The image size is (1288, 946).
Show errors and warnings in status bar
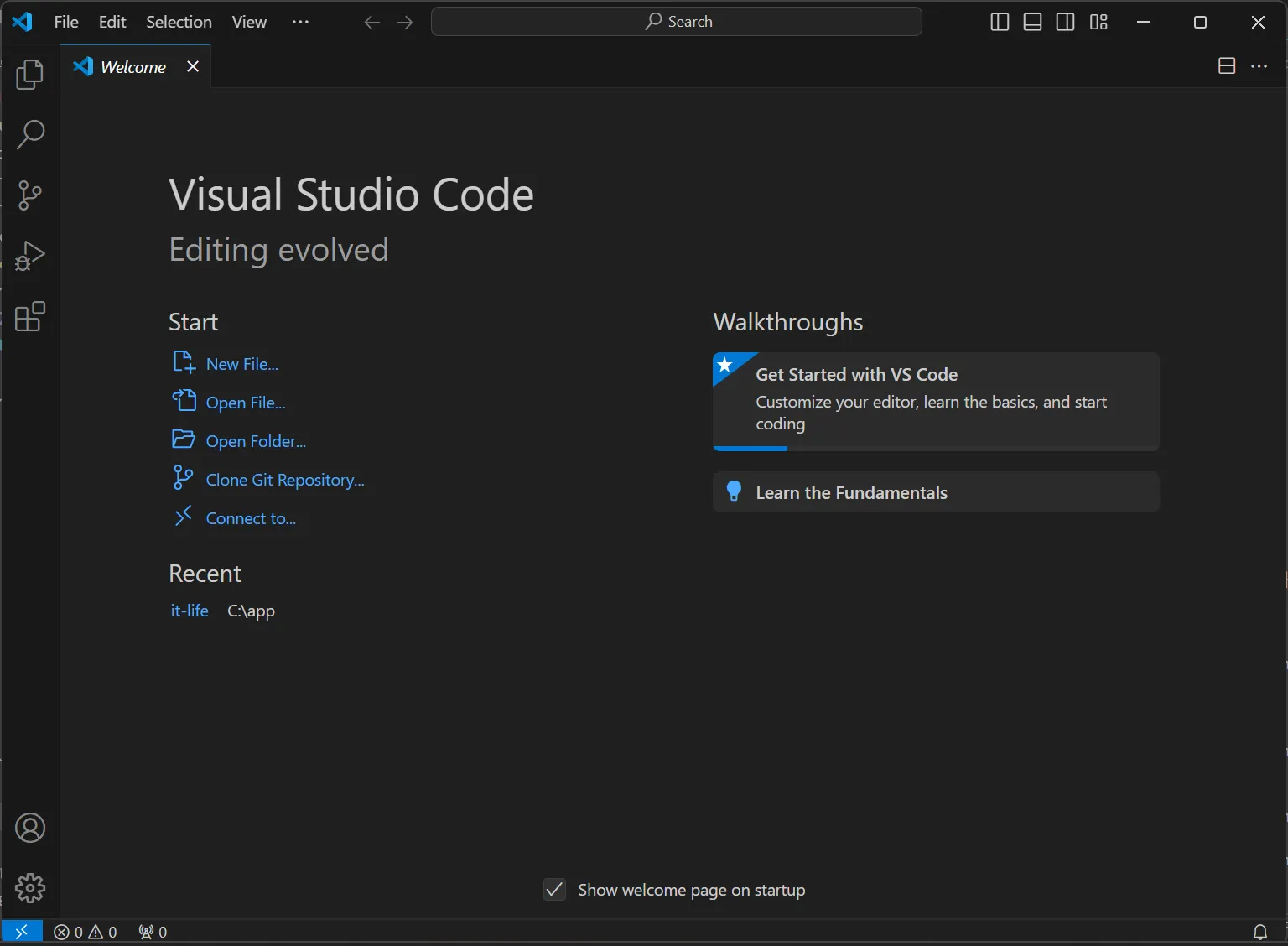coord(86,932)
